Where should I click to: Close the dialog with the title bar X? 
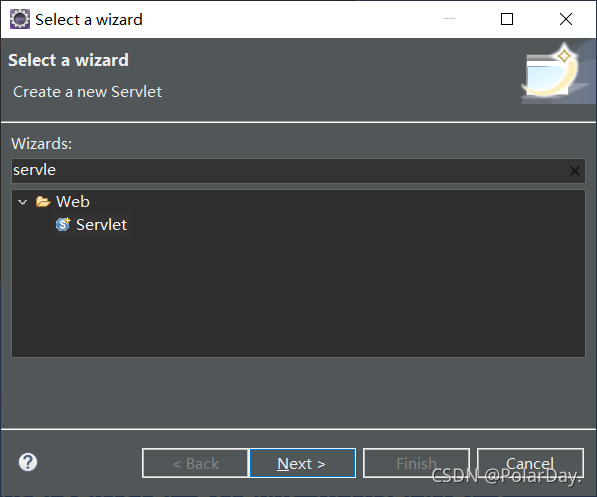(x=566, y=19)
